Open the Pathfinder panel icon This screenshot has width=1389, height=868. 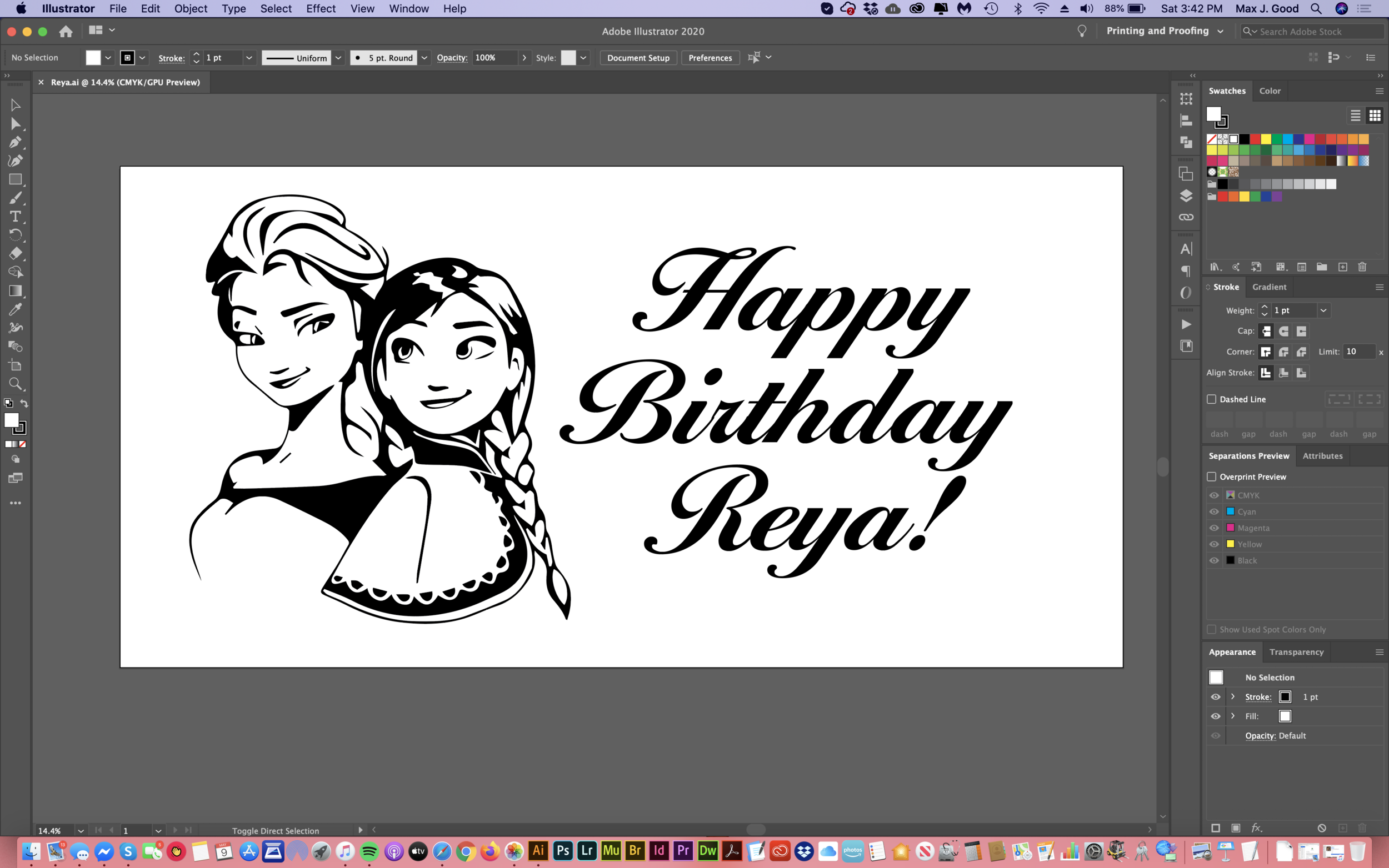tap(1186, 142)
